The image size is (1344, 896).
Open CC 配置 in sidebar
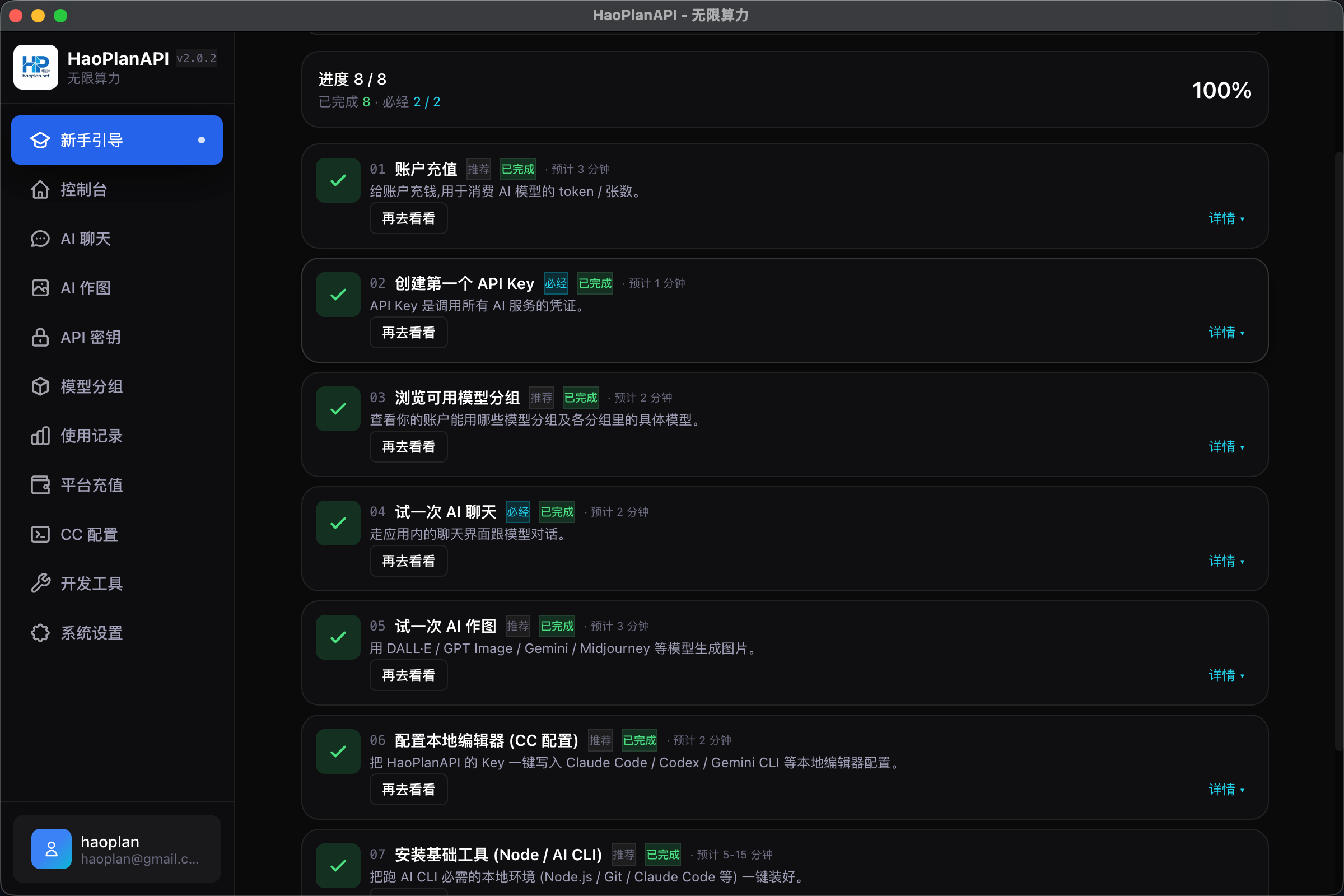point(117,534)
